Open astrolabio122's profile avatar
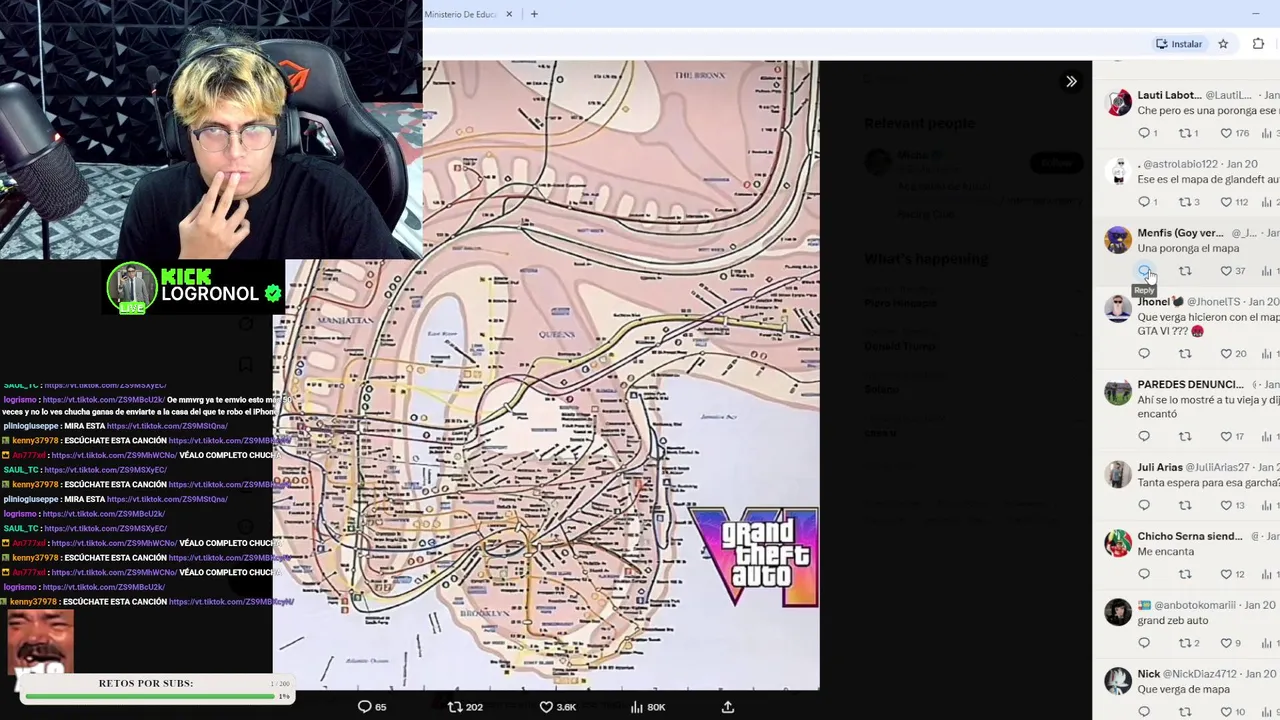1280x720 pixels. pyautogui.click(x=1118, y=171)
